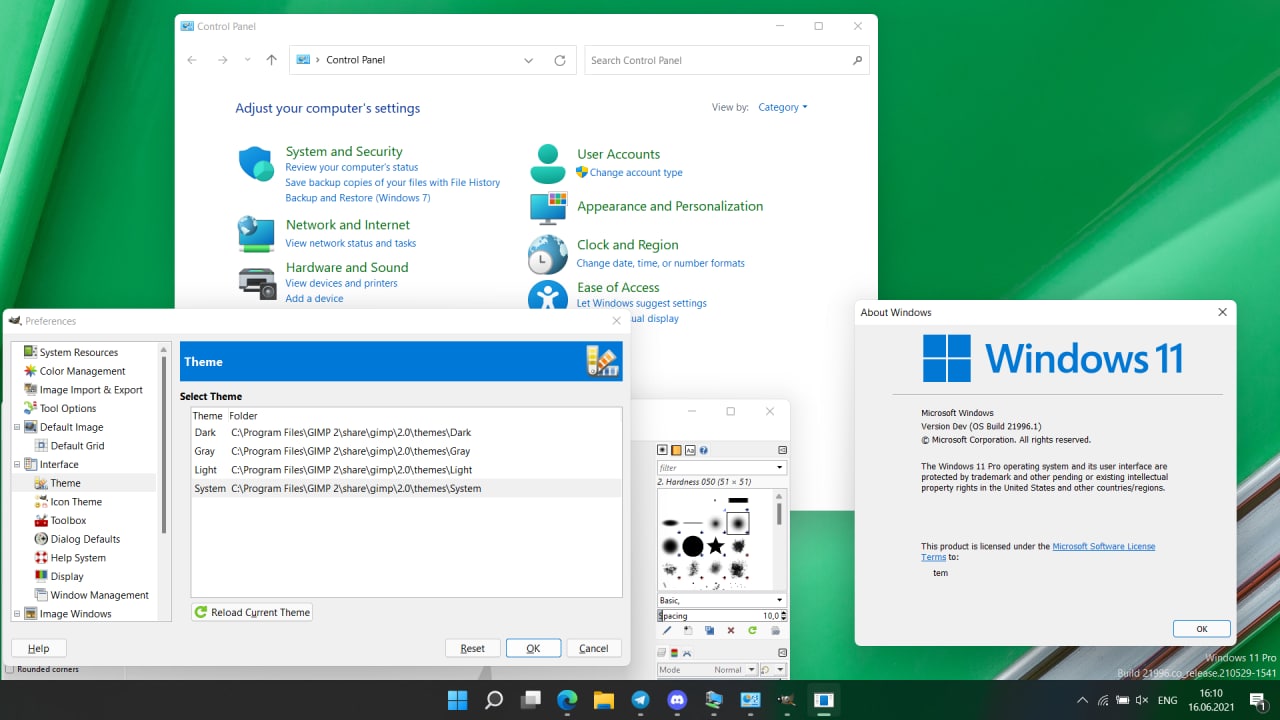This screenshot has height=720, width=1280.
Task: Click the Ease of Access icon
Action: click(x=547, y=297)
